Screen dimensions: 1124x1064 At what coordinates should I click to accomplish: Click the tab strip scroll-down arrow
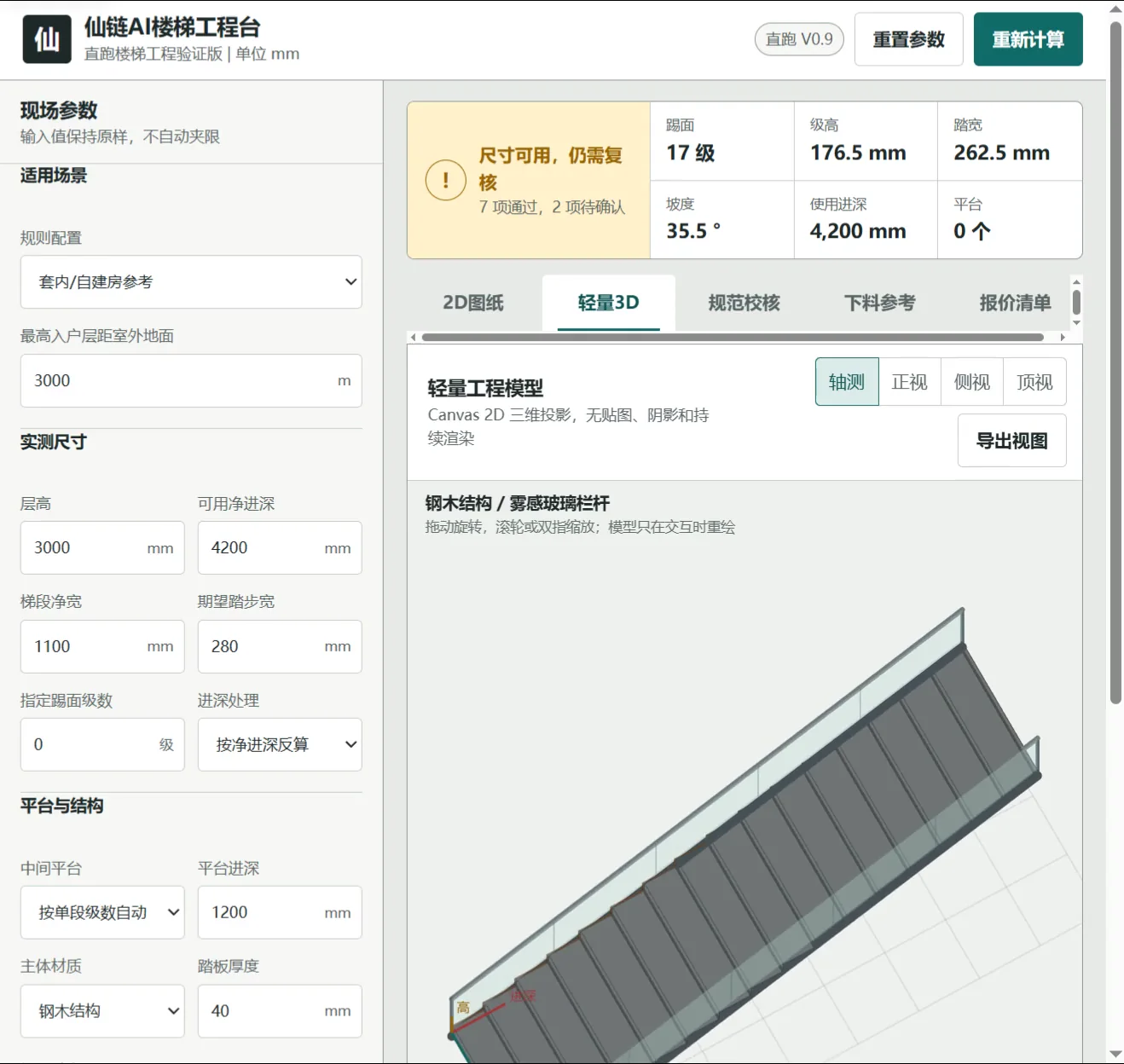click(1076, 323)
